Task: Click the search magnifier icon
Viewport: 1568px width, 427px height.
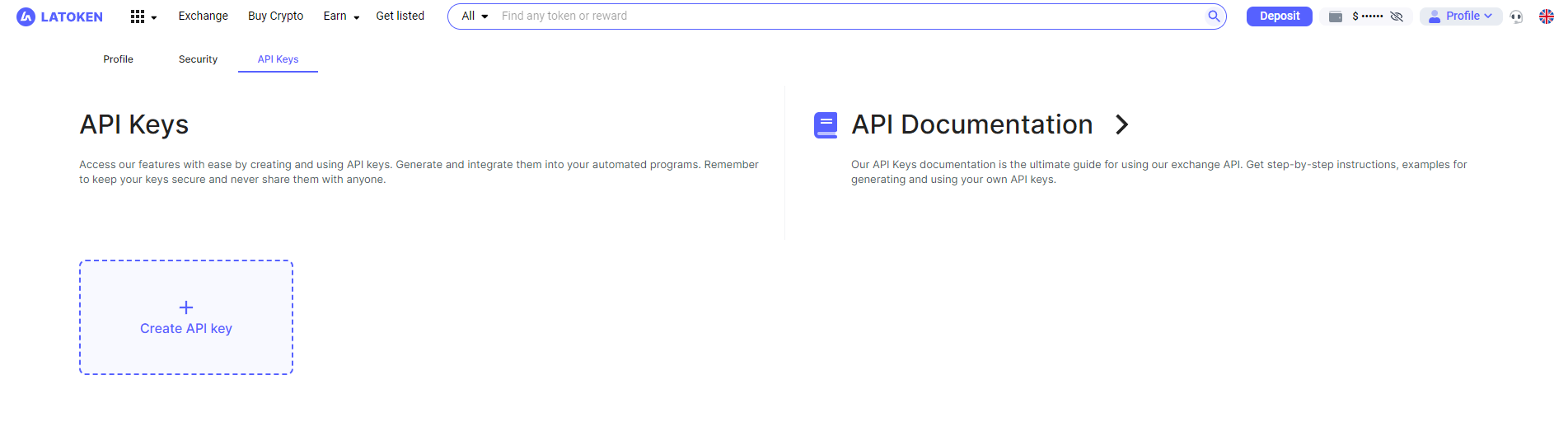Action: [1214, 16]
